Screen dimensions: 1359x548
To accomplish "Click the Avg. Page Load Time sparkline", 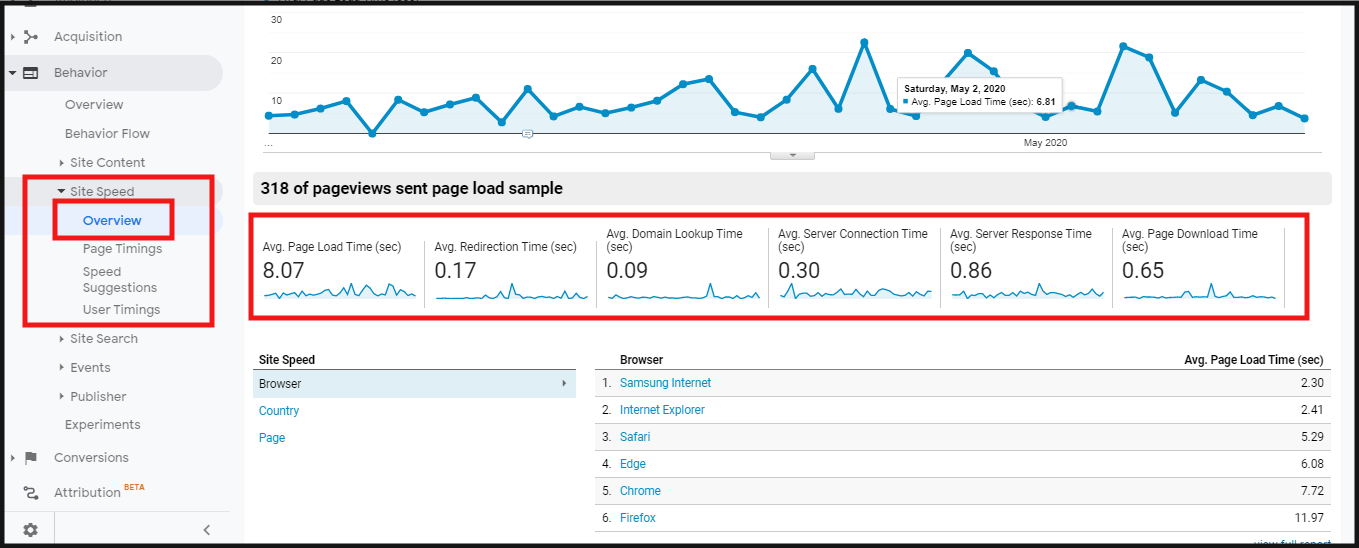I will click(339, 293).
